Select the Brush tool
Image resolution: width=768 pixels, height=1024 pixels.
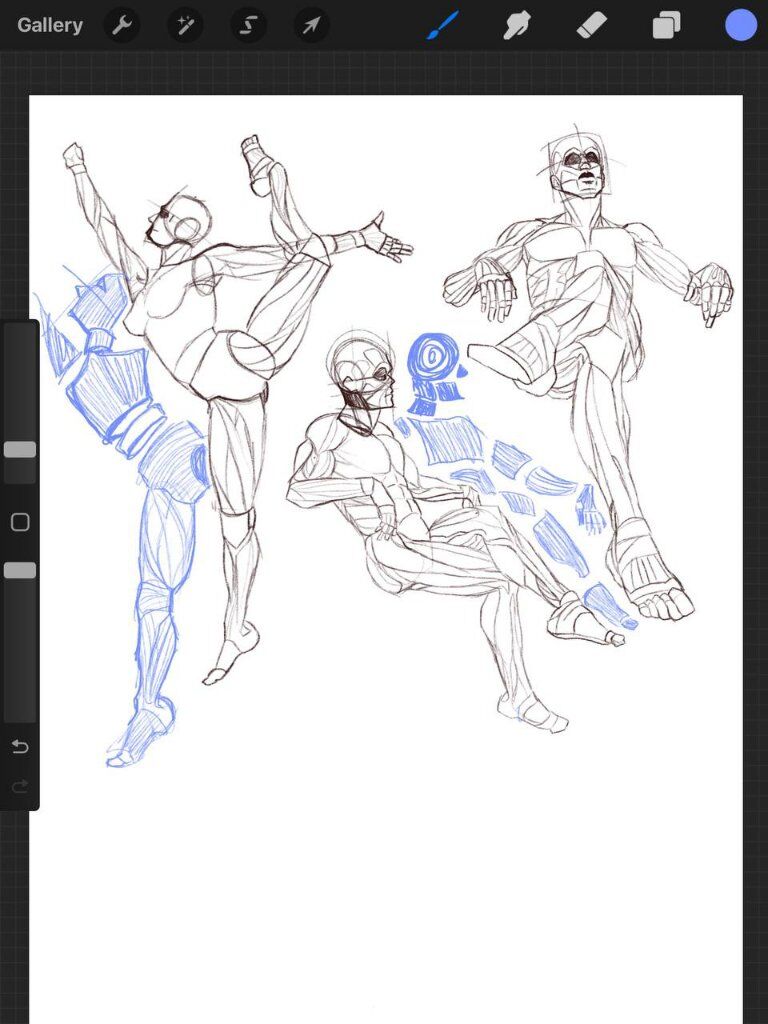click(443, 25)
